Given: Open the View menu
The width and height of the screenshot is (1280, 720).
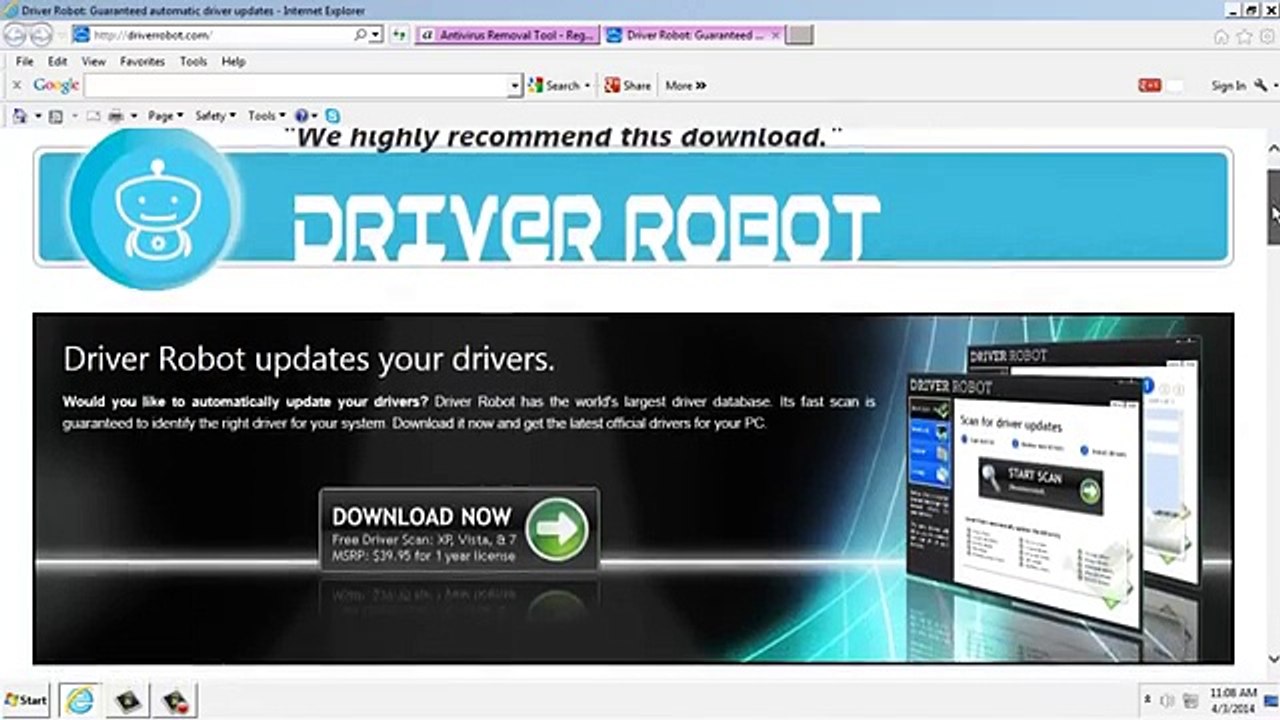Looking at the screenshot, I should [x=94, y=61].
